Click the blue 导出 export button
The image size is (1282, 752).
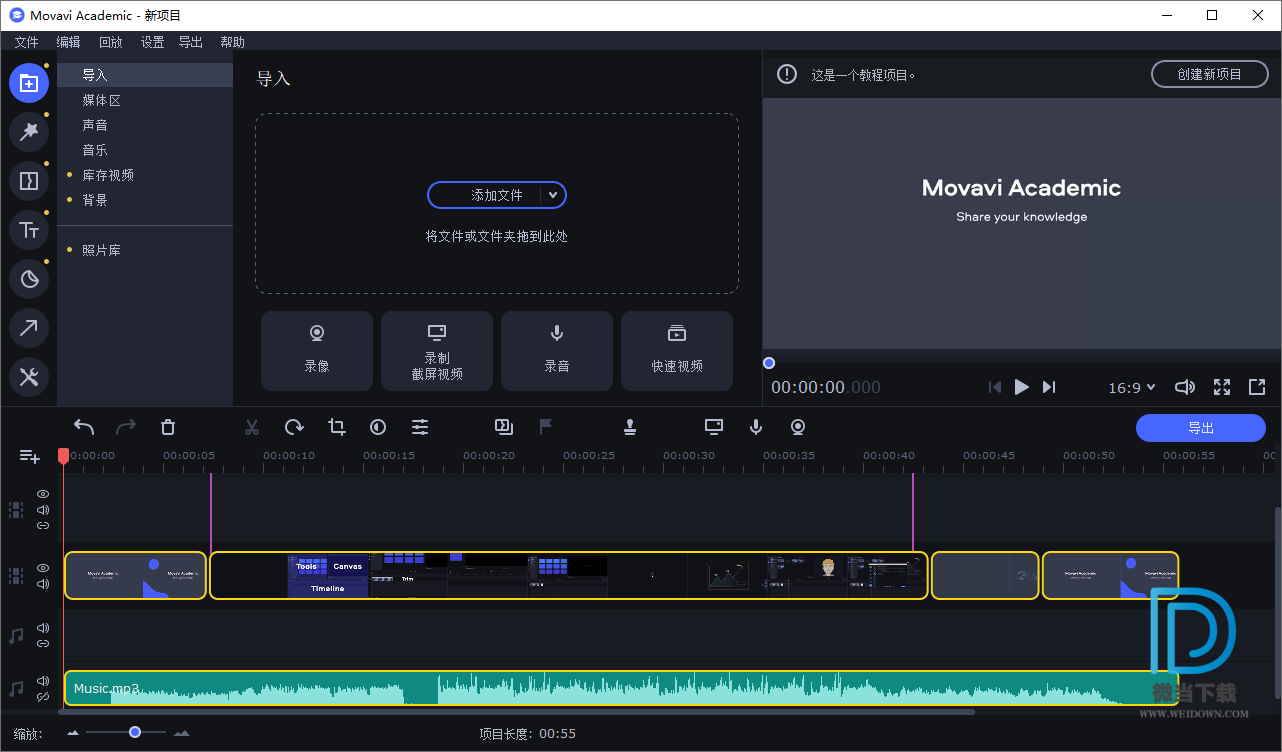pos(1201,428)
